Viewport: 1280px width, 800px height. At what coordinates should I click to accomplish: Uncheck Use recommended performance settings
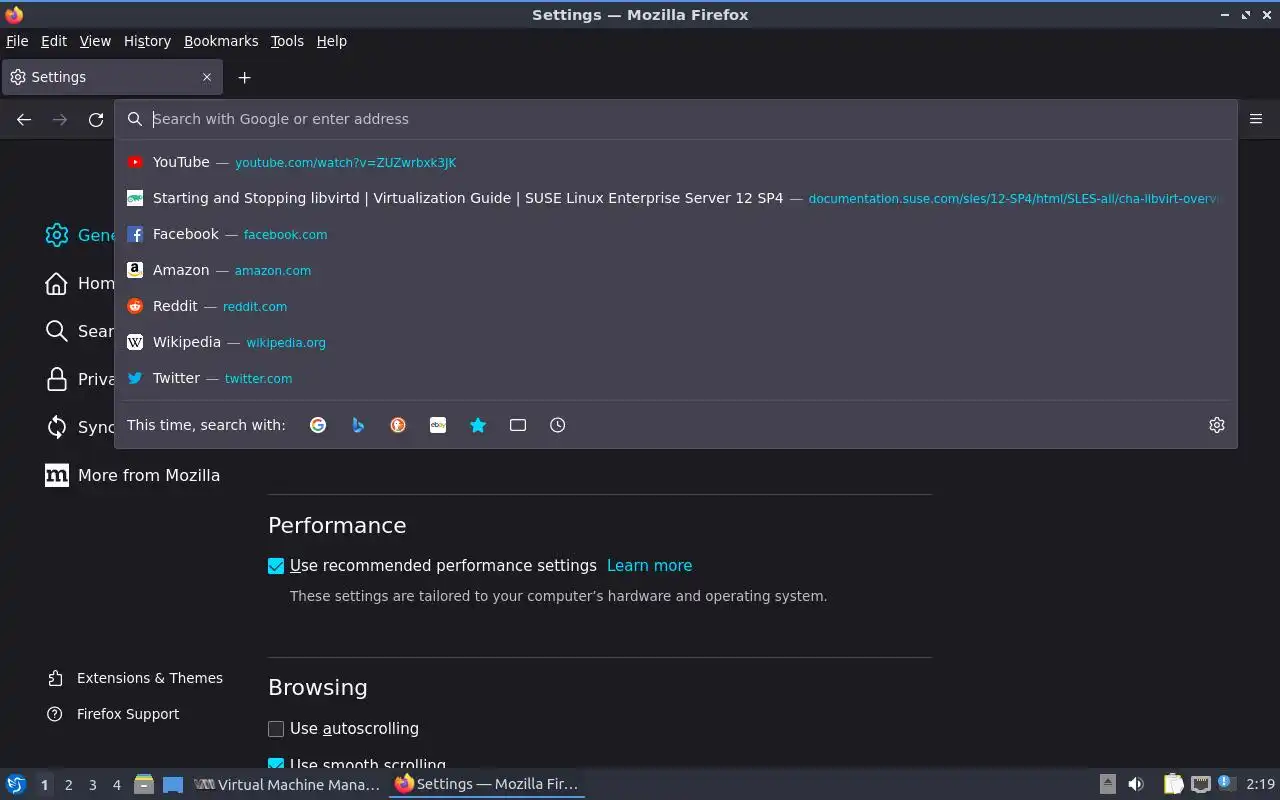coord(276,566)
